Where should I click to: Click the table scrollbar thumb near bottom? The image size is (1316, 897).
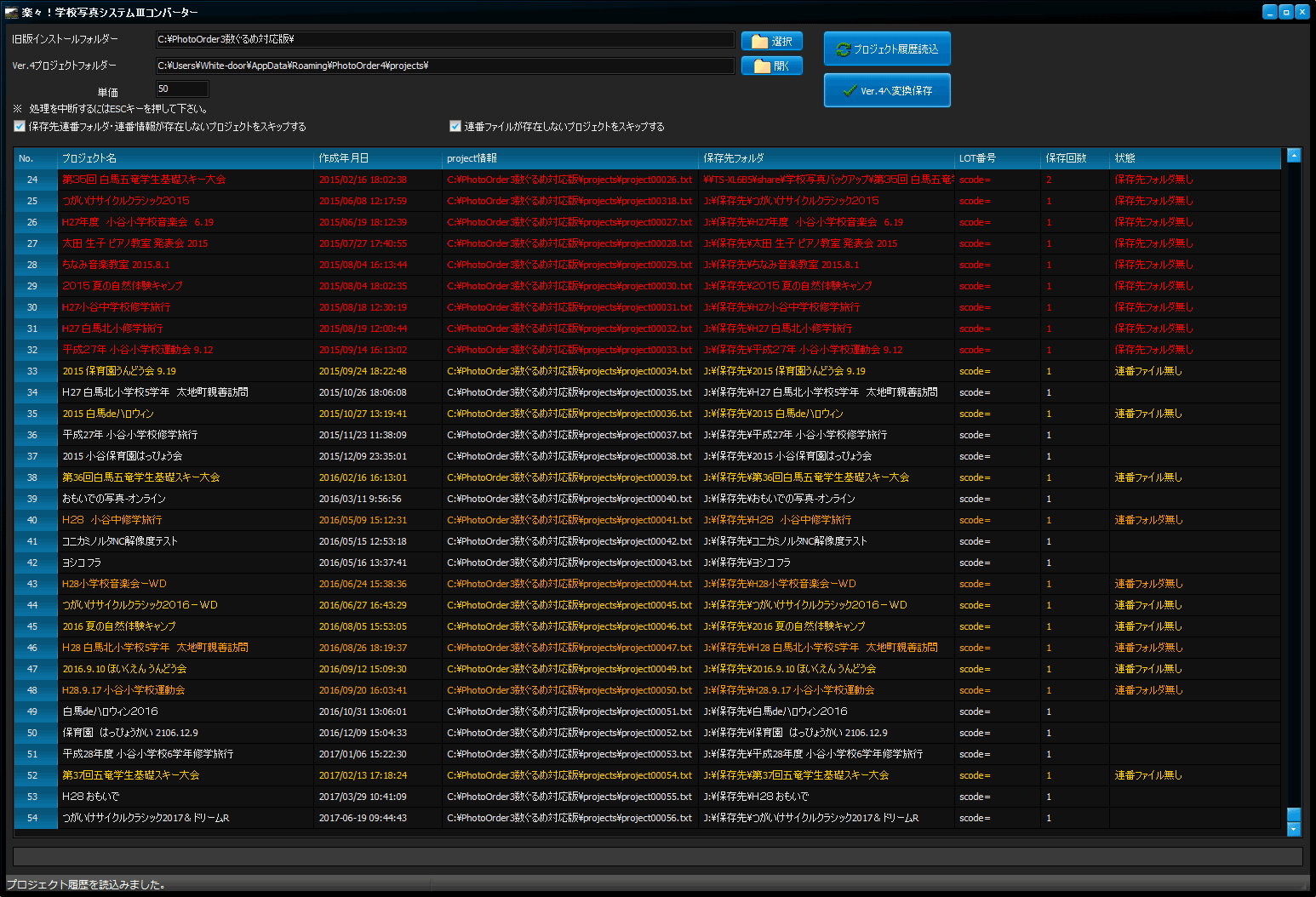coord(1294,814)
